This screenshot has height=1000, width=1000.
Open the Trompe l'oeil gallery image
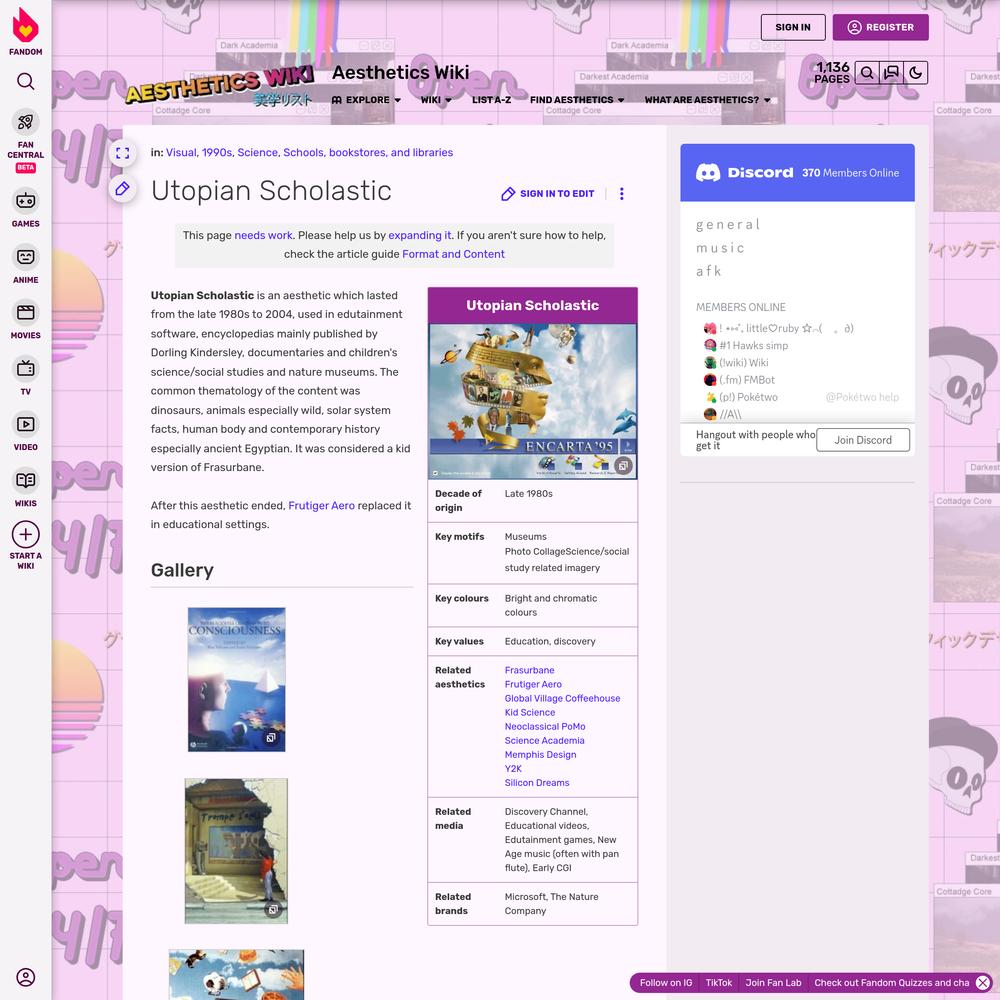coord(236,851)
